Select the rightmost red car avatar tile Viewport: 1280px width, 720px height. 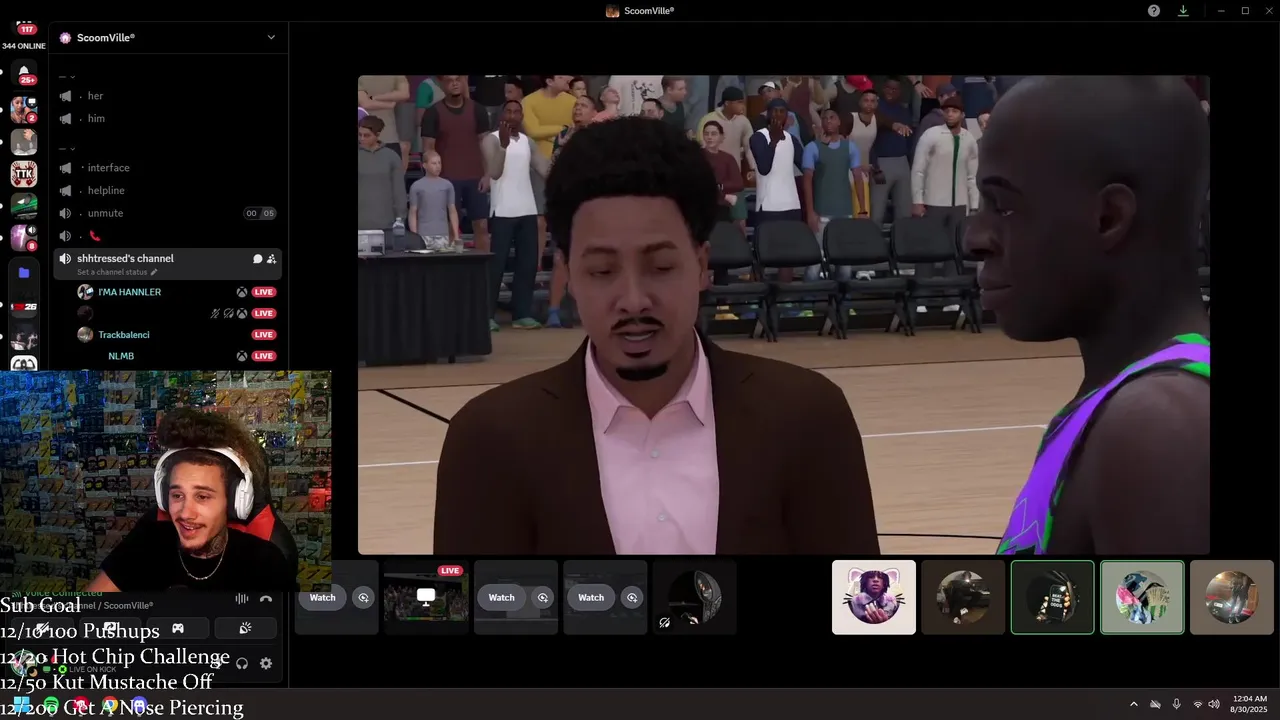pos(1232,597)
